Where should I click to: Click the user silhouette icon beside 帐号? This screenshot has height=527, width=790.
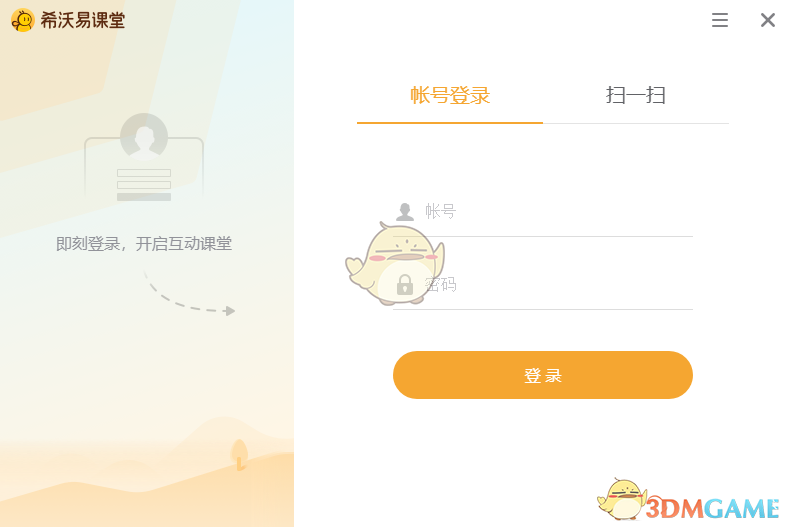(405, 212)
